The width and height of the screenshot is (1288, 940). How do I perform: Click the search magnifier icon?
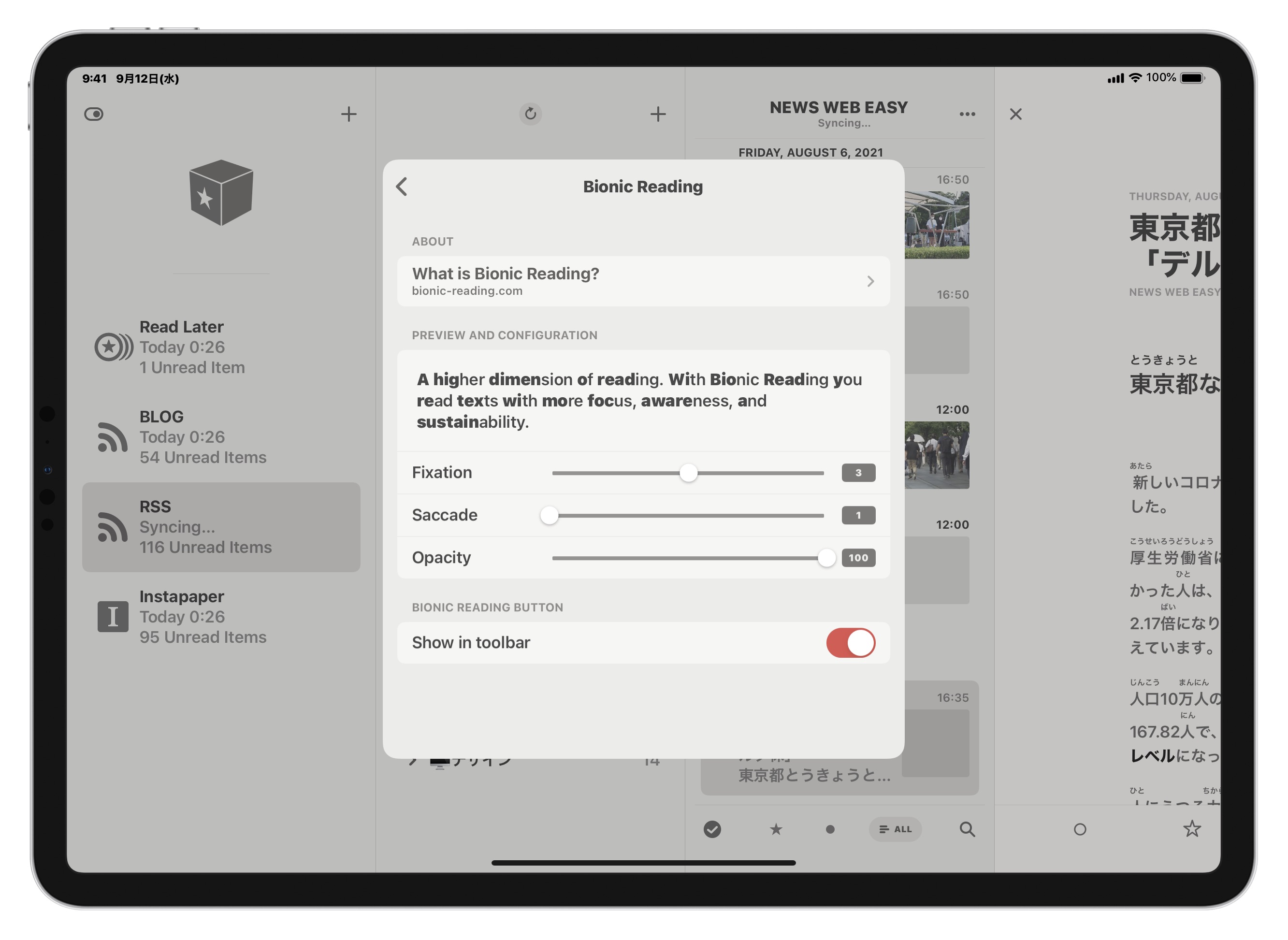[x=967, y=830]
